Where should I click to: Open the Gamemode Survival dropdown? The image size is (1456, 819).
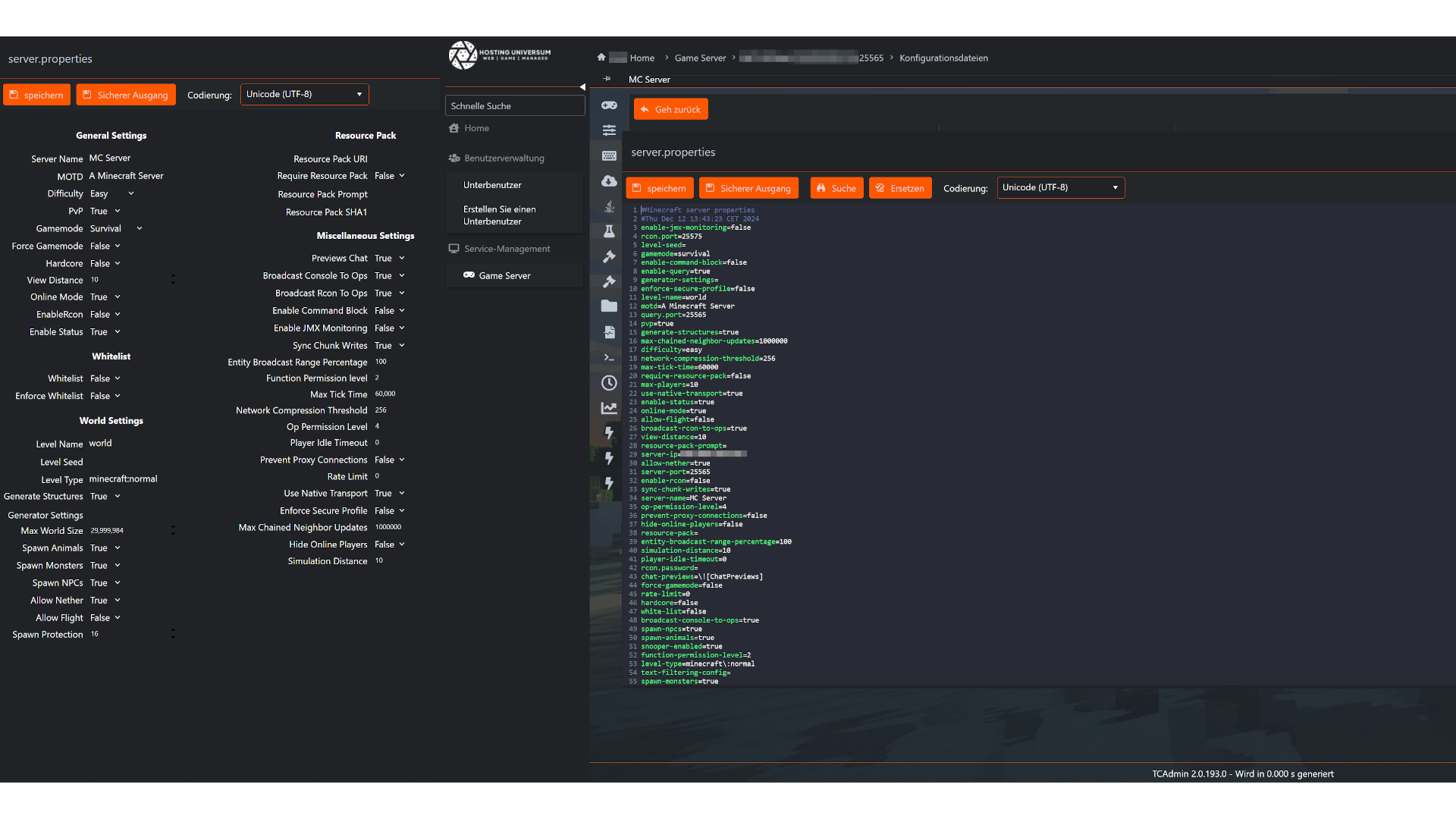(x=116, y=228)
